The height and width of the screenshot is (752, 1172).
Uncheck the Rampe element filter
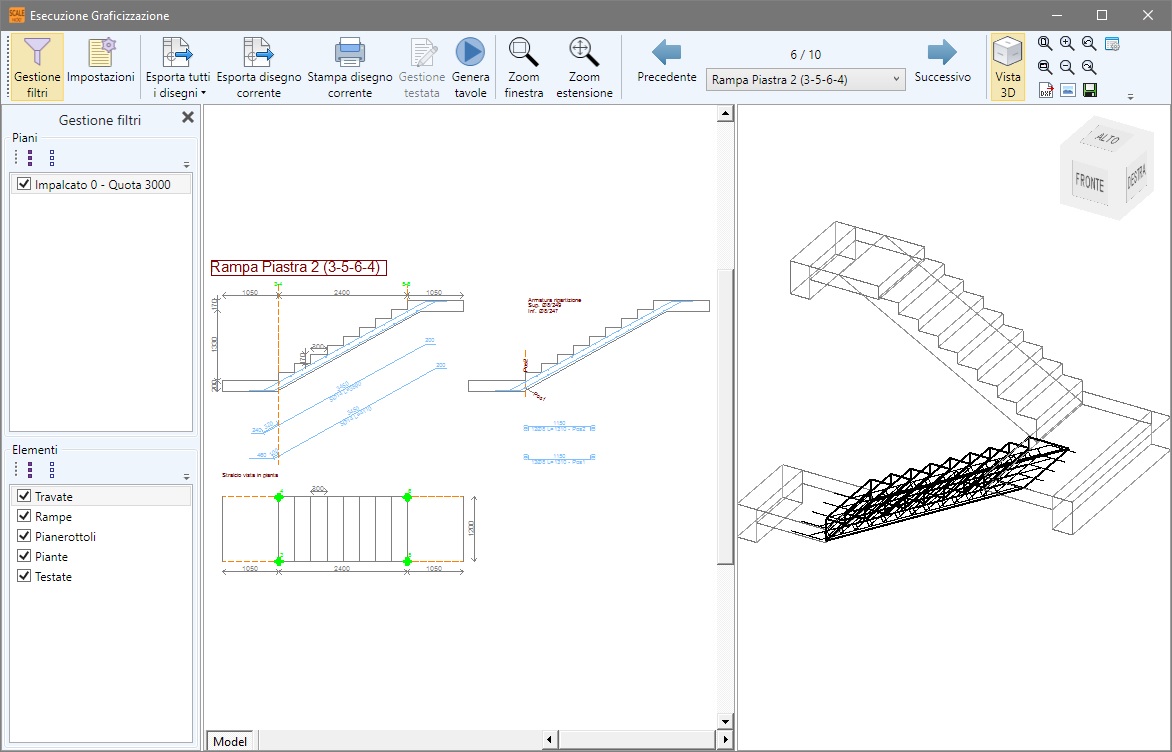point(24,516)
